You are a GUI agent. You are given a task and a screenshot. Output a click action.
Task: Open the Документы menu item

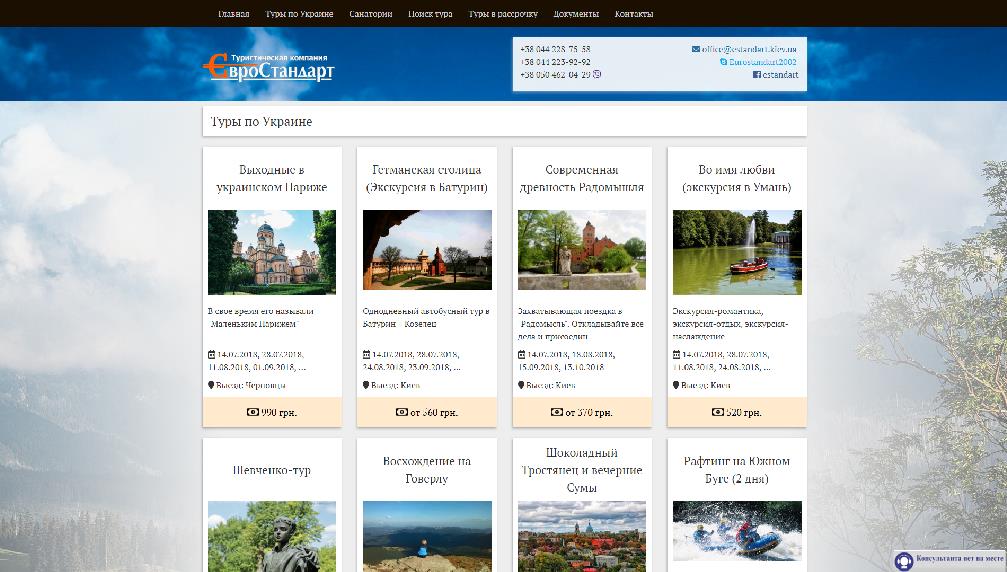click(576, 14)
